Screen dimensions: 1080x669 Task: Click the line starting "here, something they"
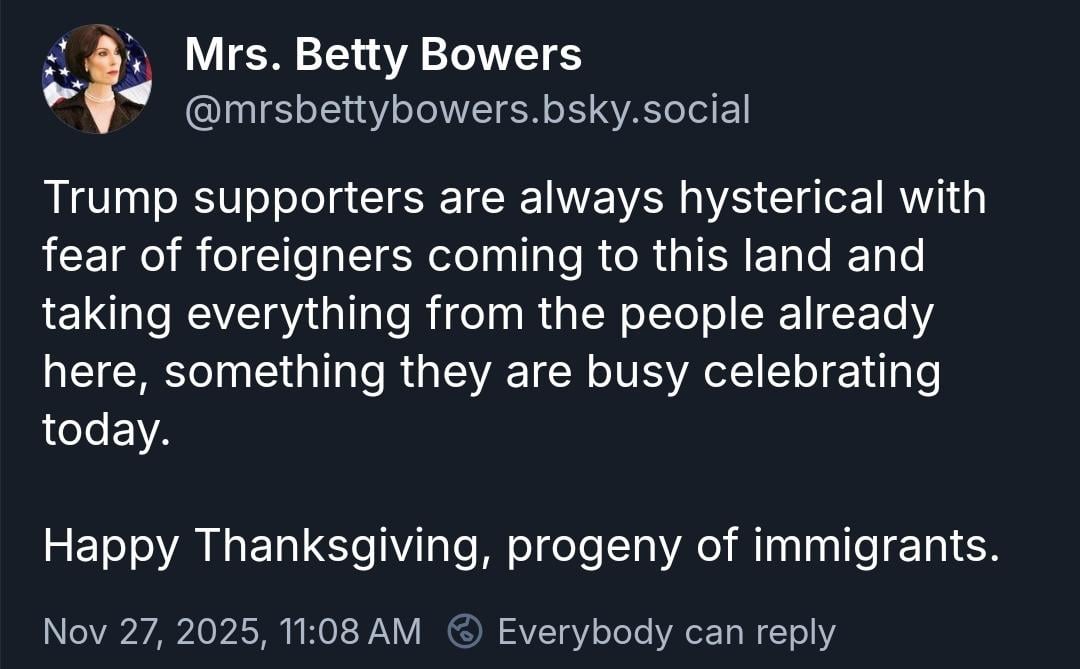(x=491, y=372)
